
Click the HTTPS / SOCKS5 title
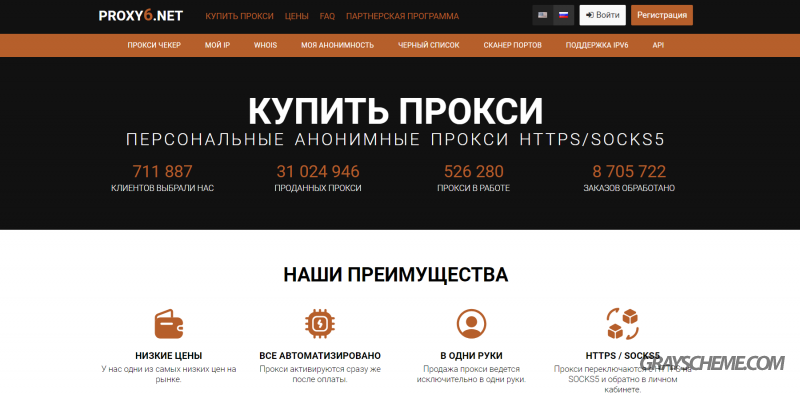622,356
